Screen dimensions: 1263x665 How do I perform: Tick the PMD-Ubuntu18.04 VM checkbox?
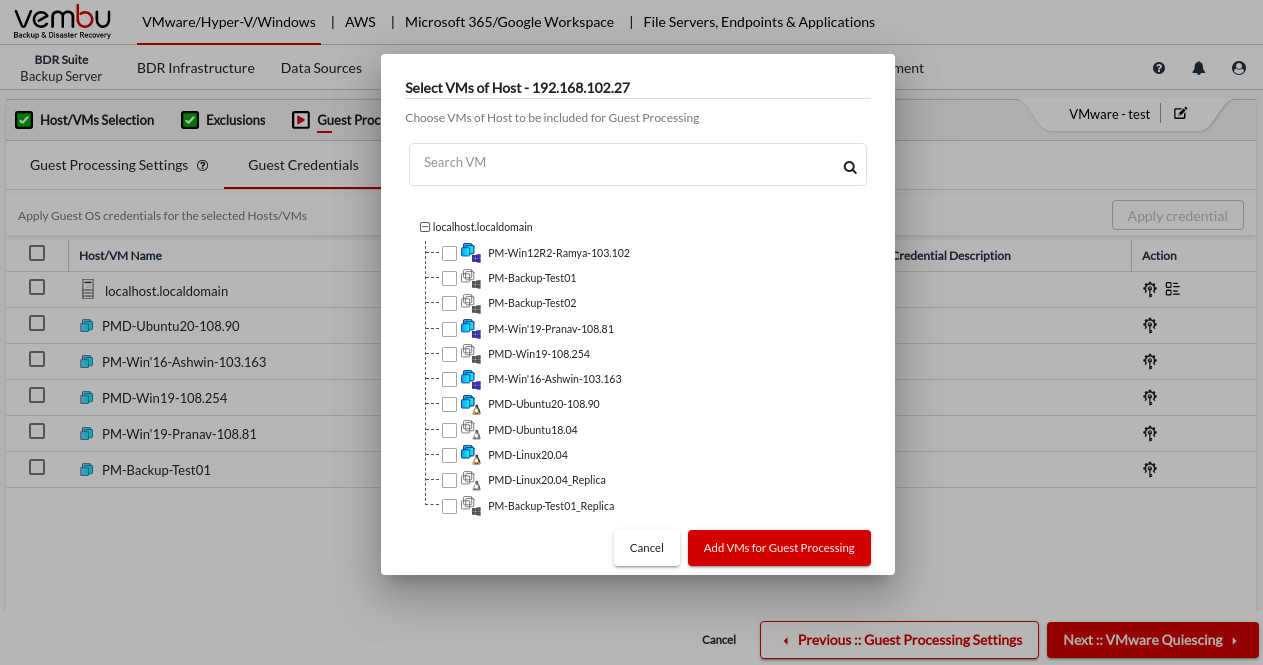coord(449,430)
